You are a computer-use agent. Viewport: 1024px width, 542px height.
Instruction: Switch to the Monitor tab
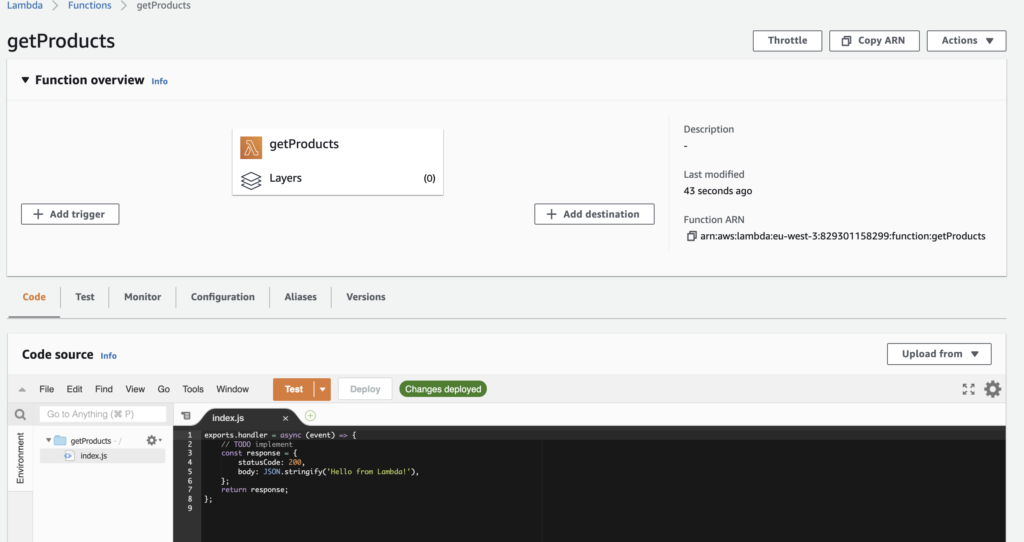142,296
